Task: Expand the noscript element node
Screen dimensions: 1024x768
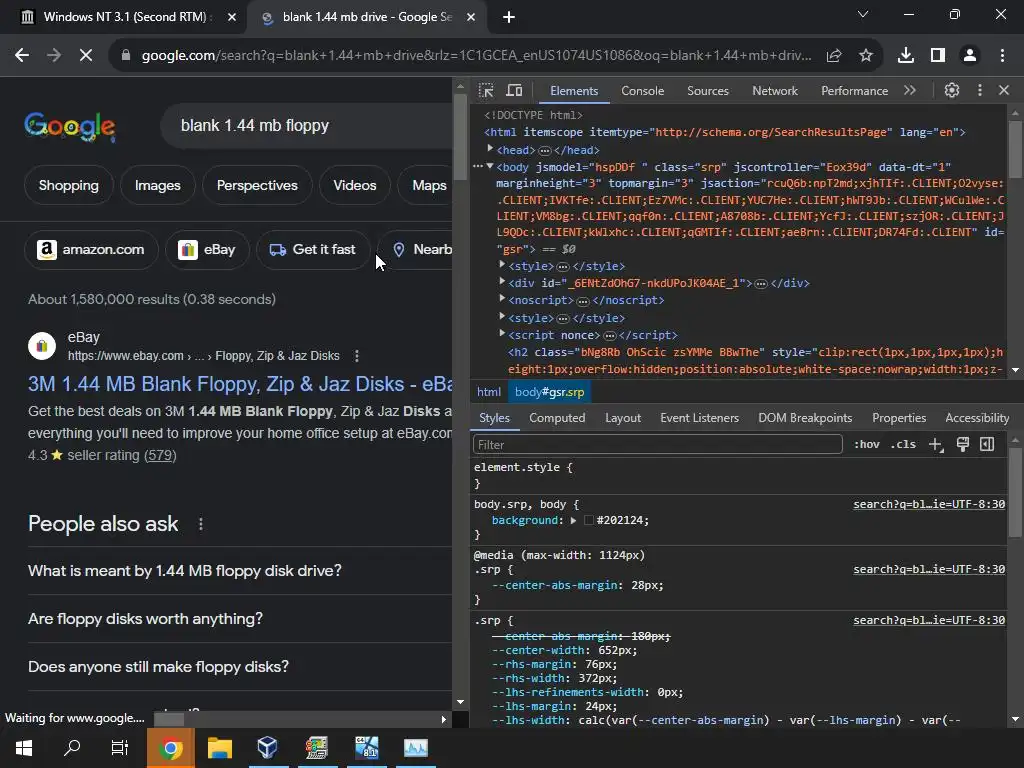Action: (502, 298)
